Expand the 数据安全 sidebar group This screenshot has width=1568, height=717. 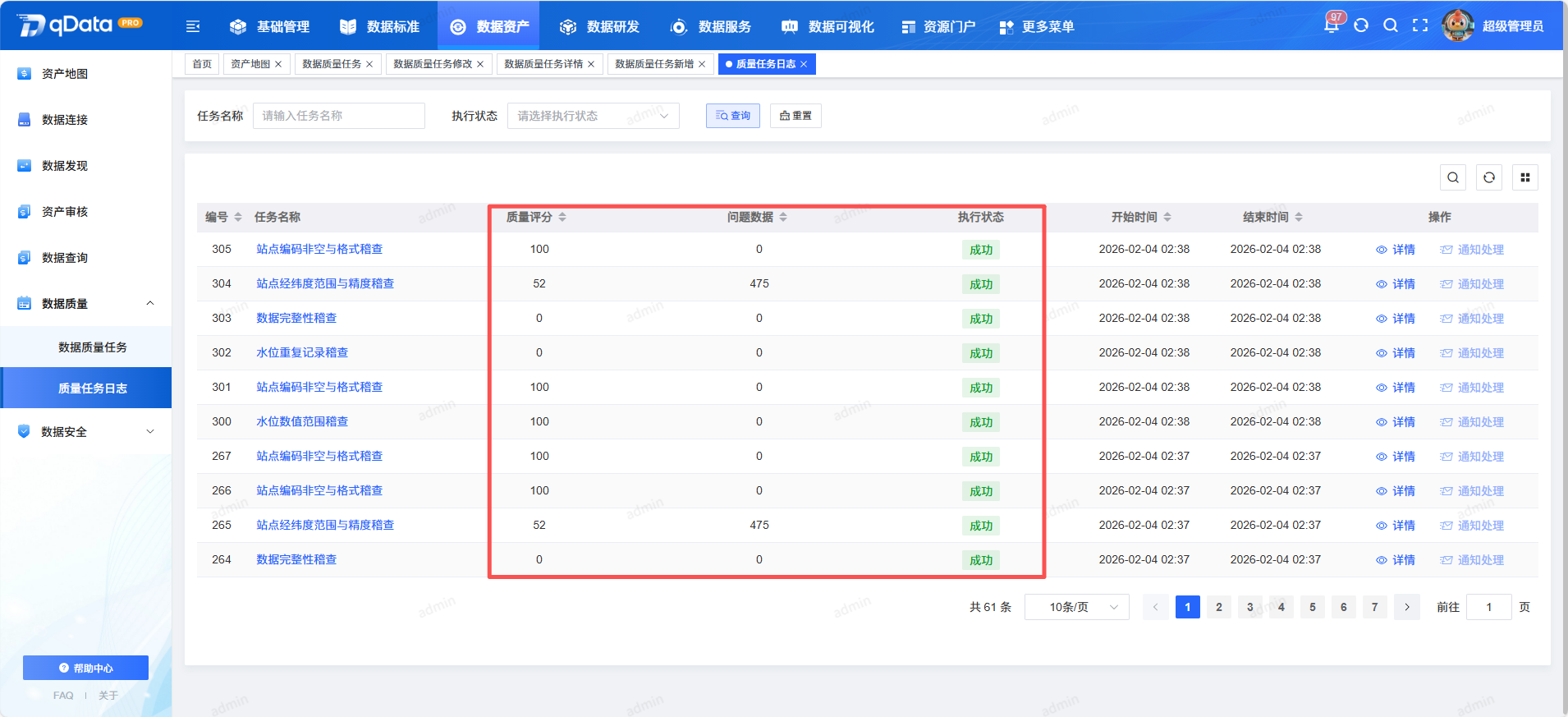click(86, 431)
